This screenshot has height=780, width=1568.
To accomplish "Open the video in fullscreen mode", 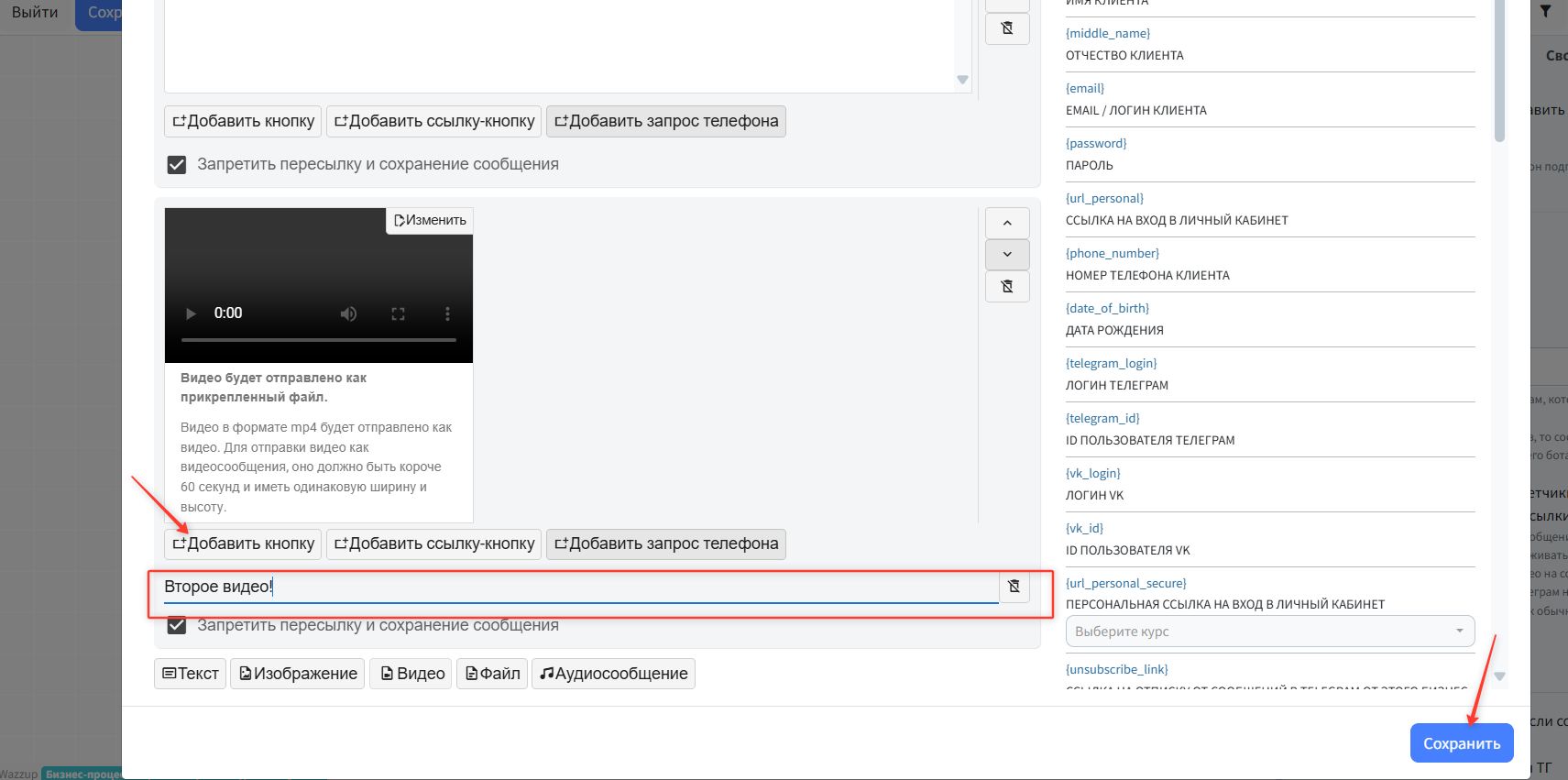I will (x=398, y=313).
